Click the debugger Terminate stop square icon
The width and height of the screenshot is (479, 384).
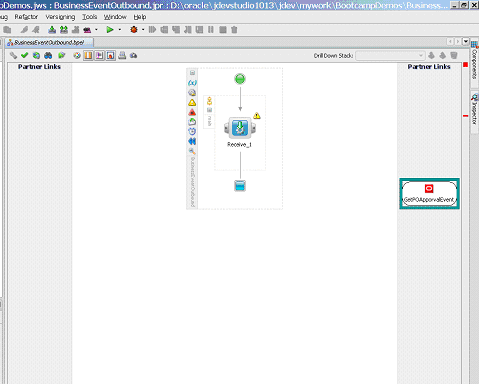223,30
